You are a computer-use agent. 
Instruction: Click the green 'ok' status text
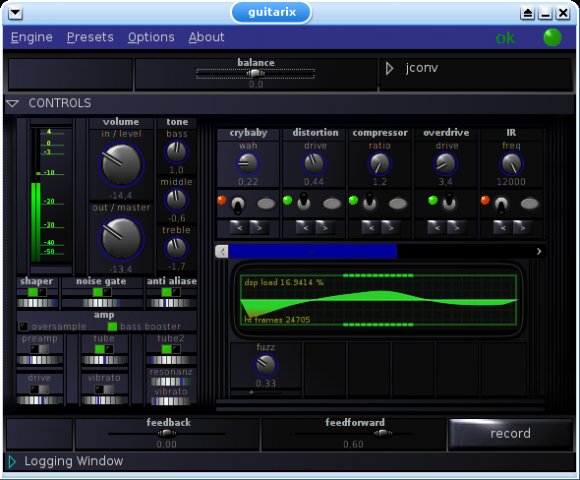pos(505,38)
